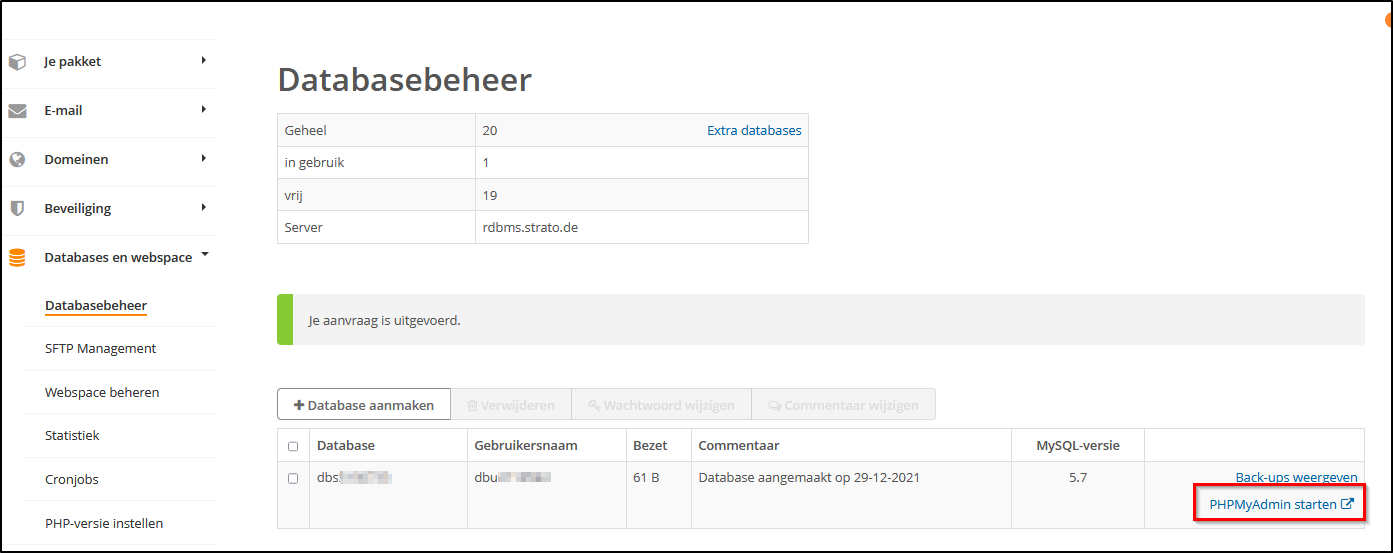Click Wachtwoord wijzigen button

(x=661, y=405)
